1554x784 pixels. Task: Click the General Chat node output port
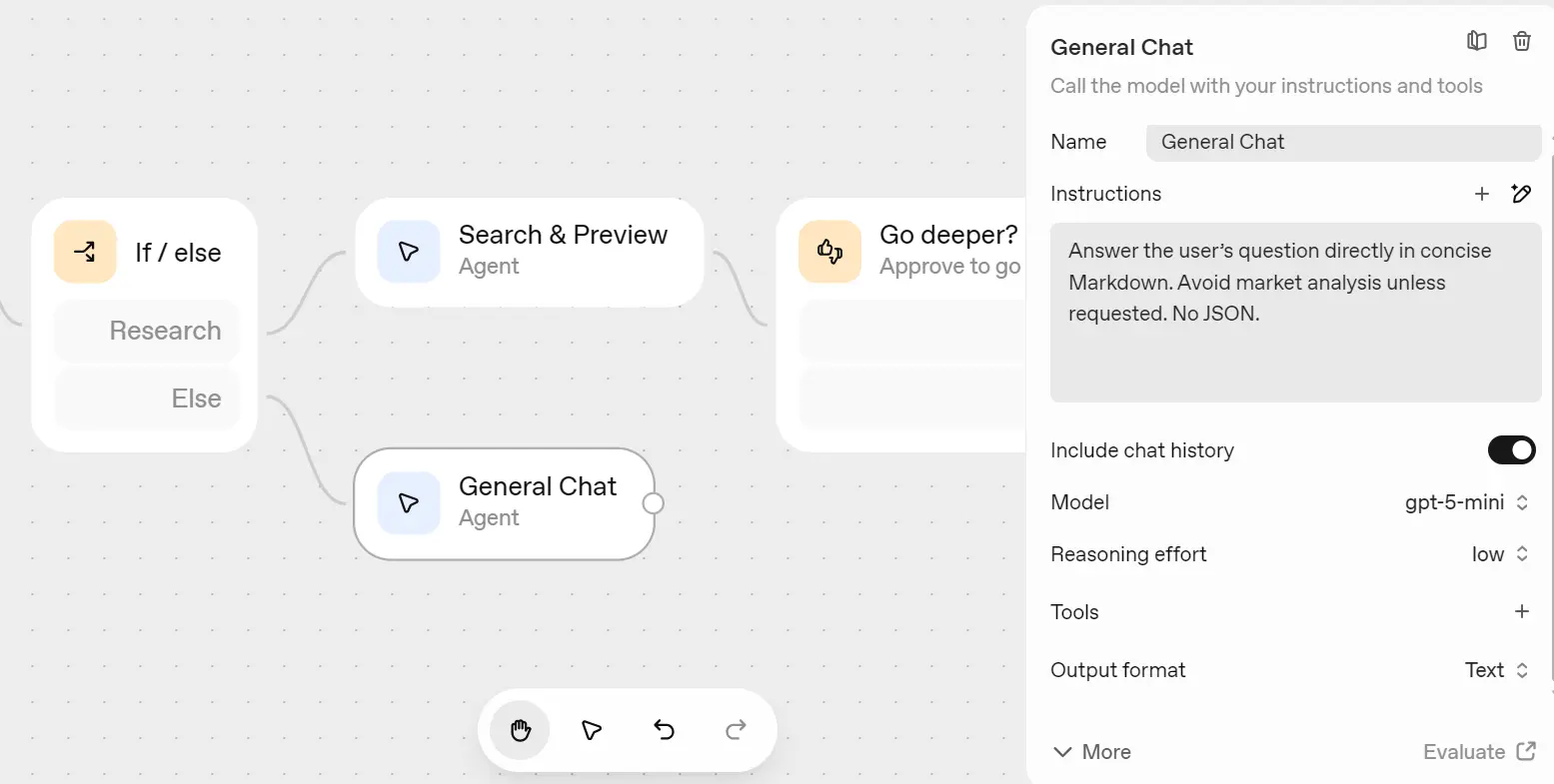(653, 503)
